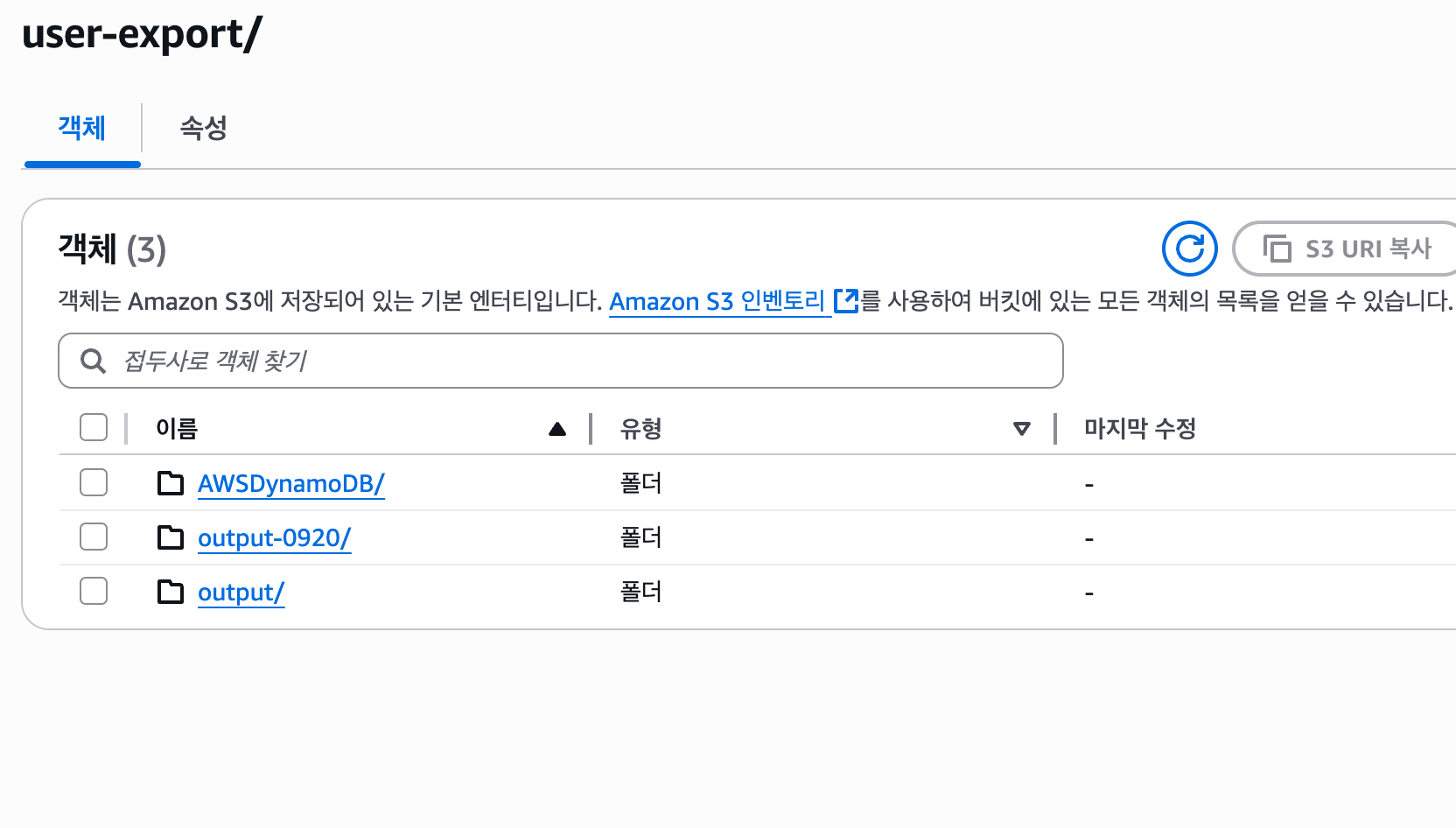Switch to the 객체 tab
The image size is (1456, 828).
point(82,129)
